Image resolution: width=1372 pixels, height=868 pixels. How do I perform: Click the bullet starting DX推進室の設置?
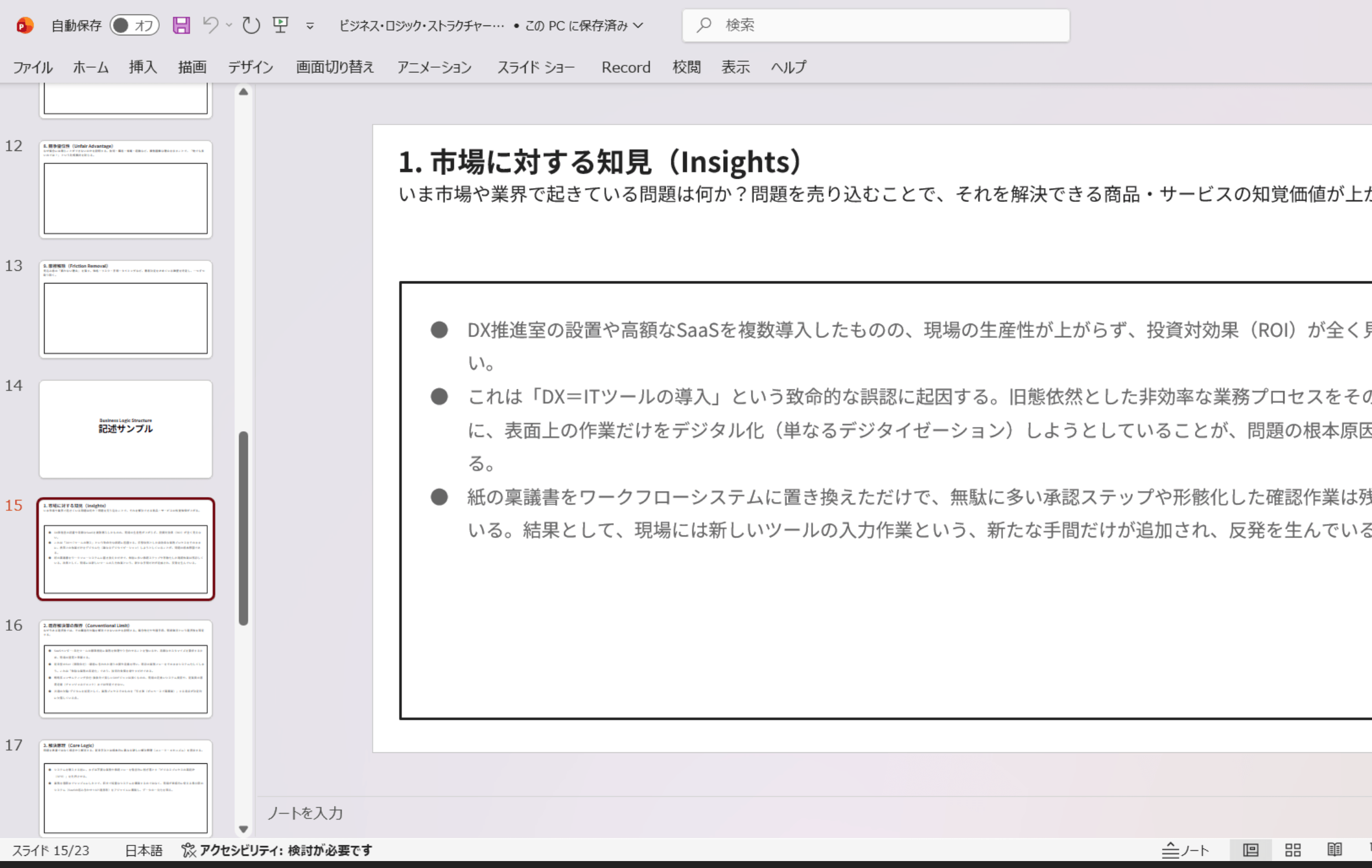pyautogui.click(x=918, y=346)
